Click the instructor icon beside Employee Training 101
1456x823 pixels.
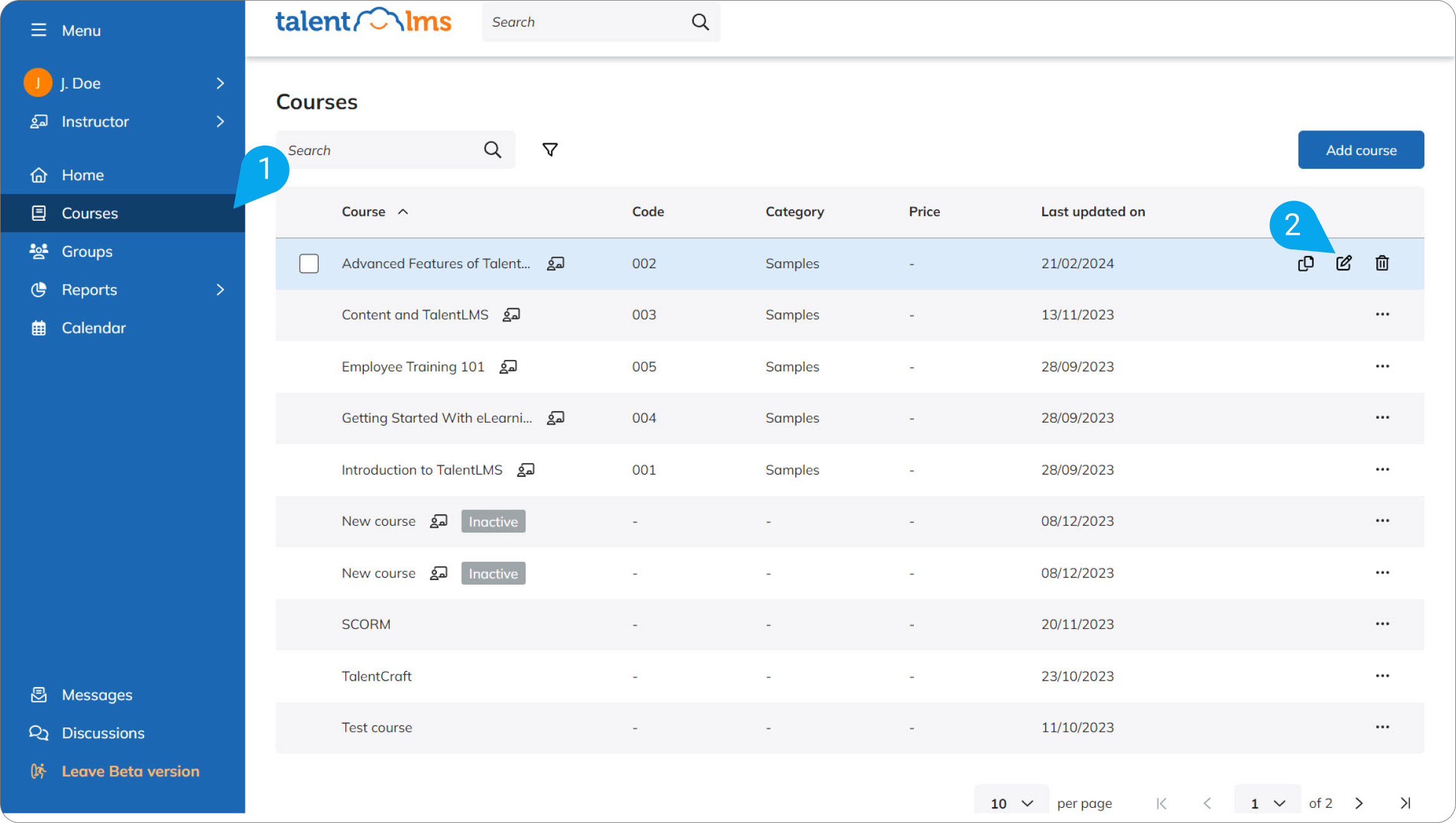[x=509, y=366]
